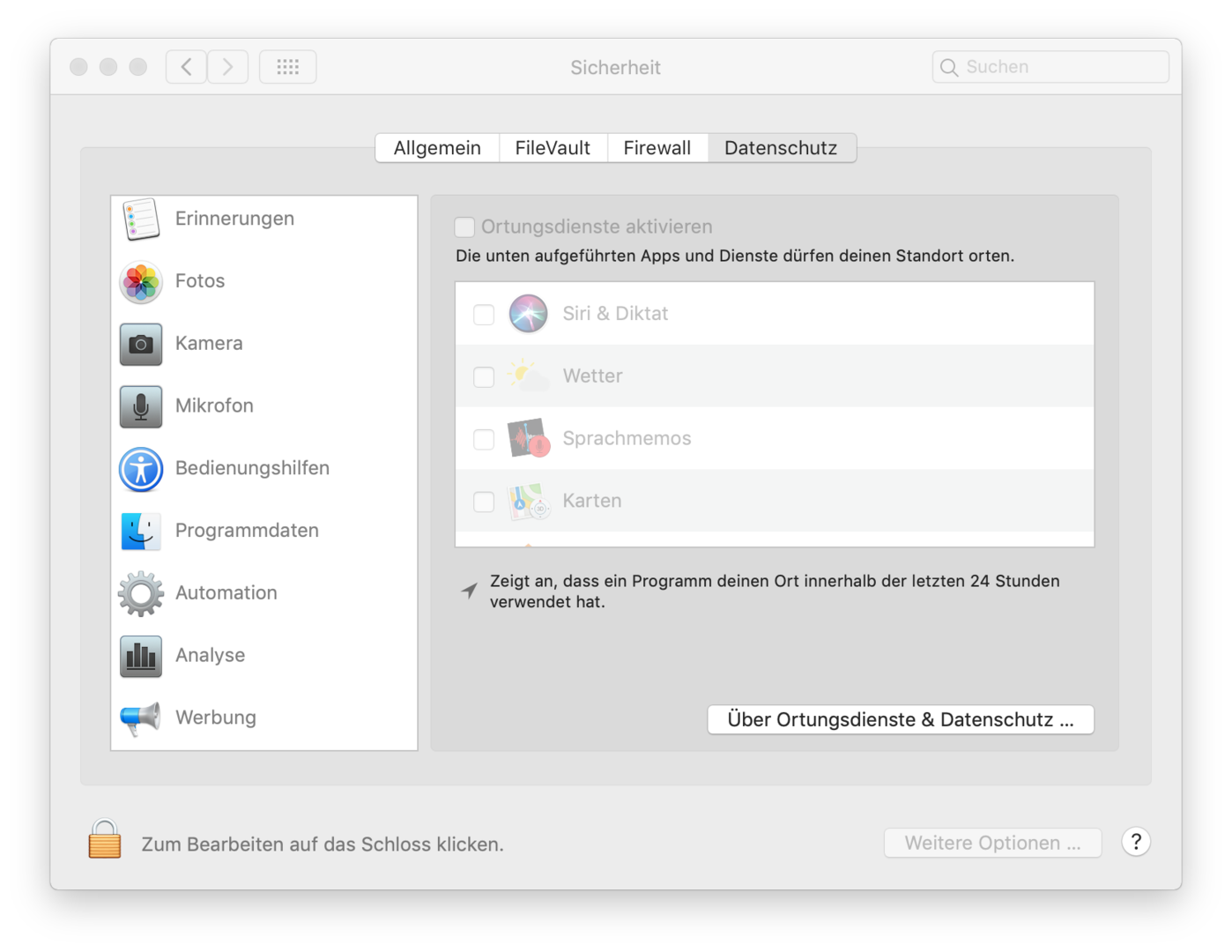Image resolution: width=1232 pixels, height=952 pixels.
Task: Toggle the Karten location checkbox
Action: pos(484,502)
